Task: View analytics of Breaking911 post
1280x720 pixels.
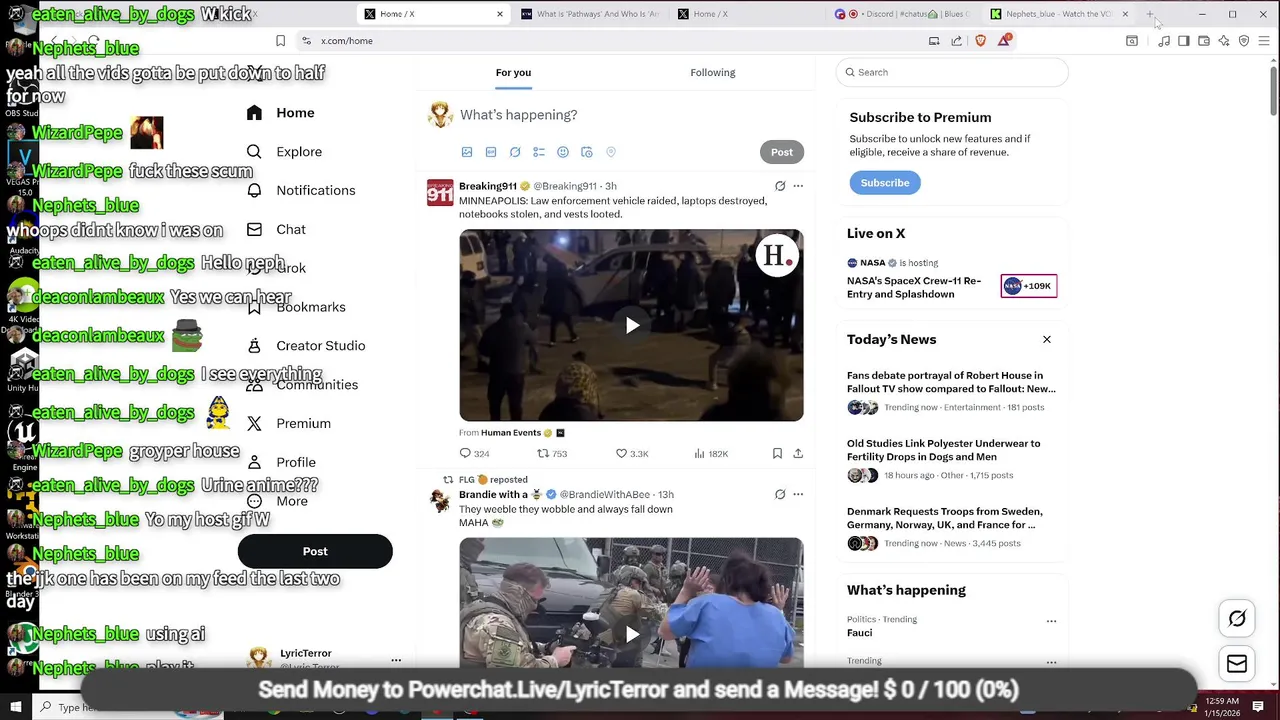Action: [711, 454]
